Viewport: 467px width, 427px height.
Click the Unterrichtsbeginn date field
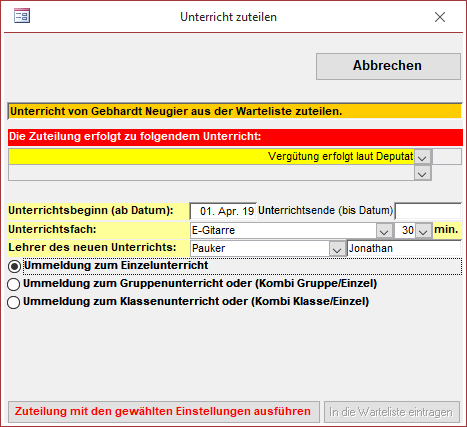coord(223,211)
